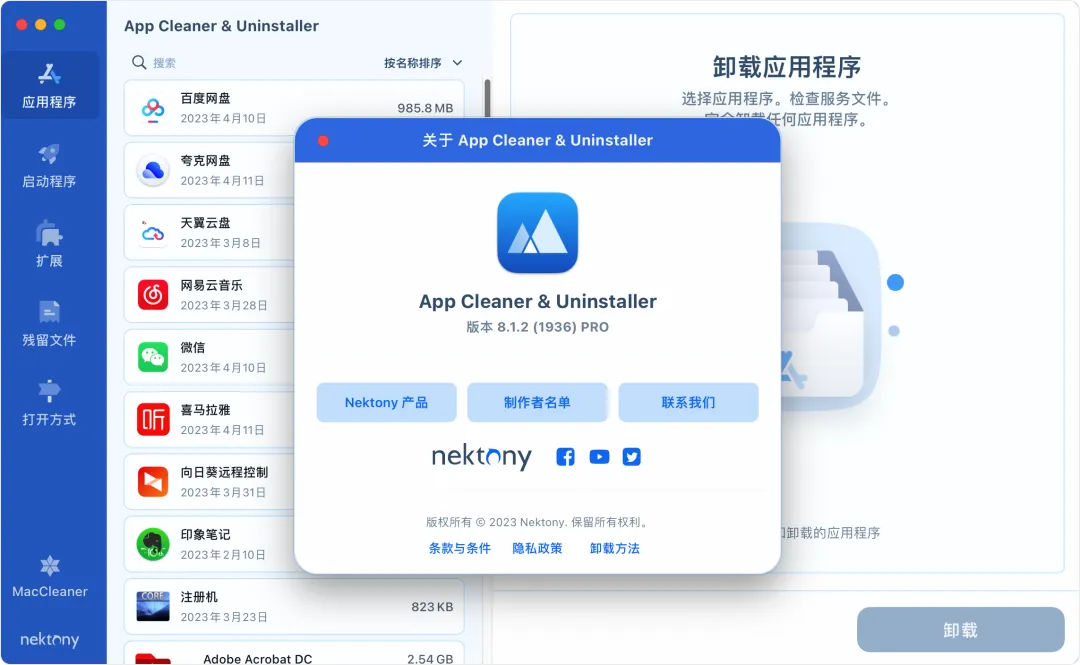Select the 印象笔记 elephant icon

153,544
